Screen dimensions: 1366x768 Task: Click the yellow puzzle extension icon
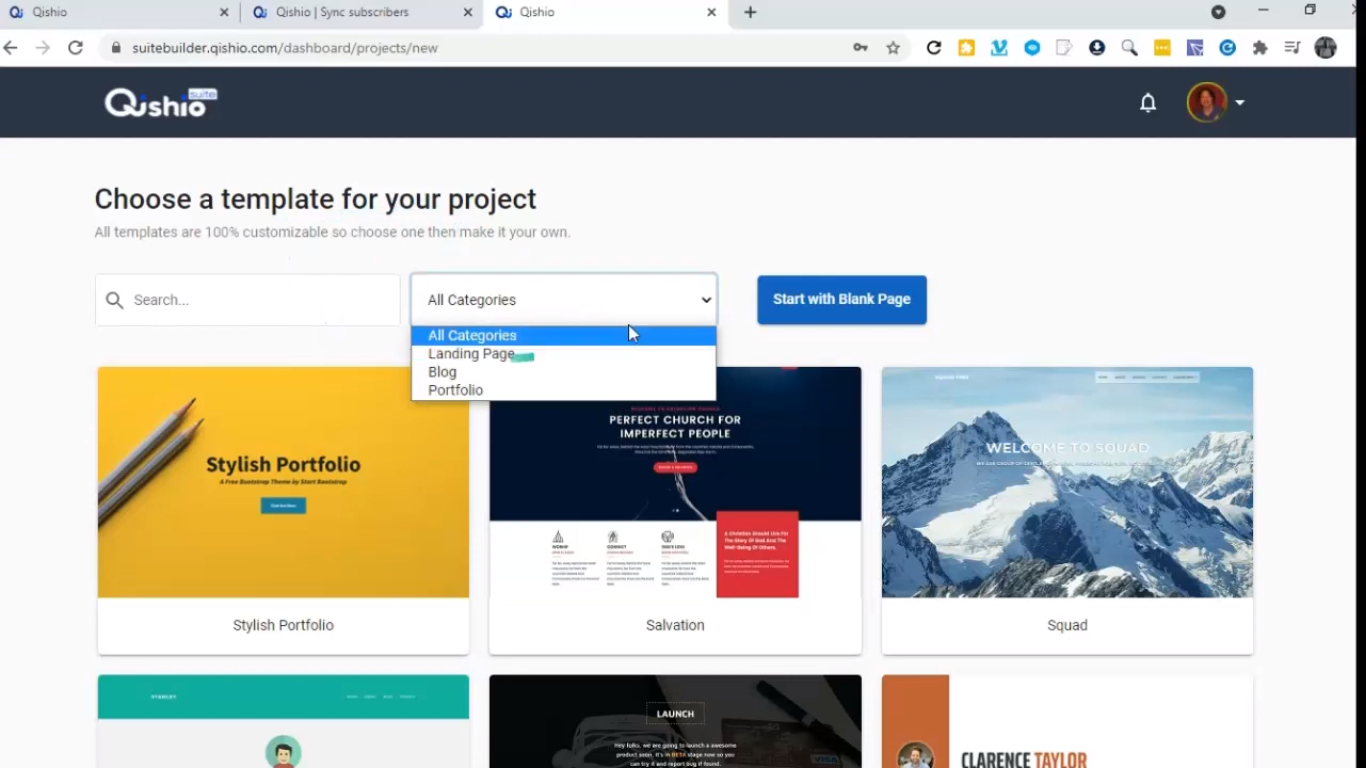point(966,48)
